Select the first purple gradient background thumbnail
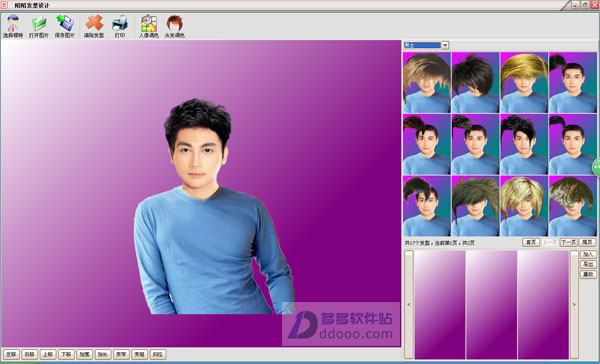Screen dimensions: 600x364 (x=440, y=305)
